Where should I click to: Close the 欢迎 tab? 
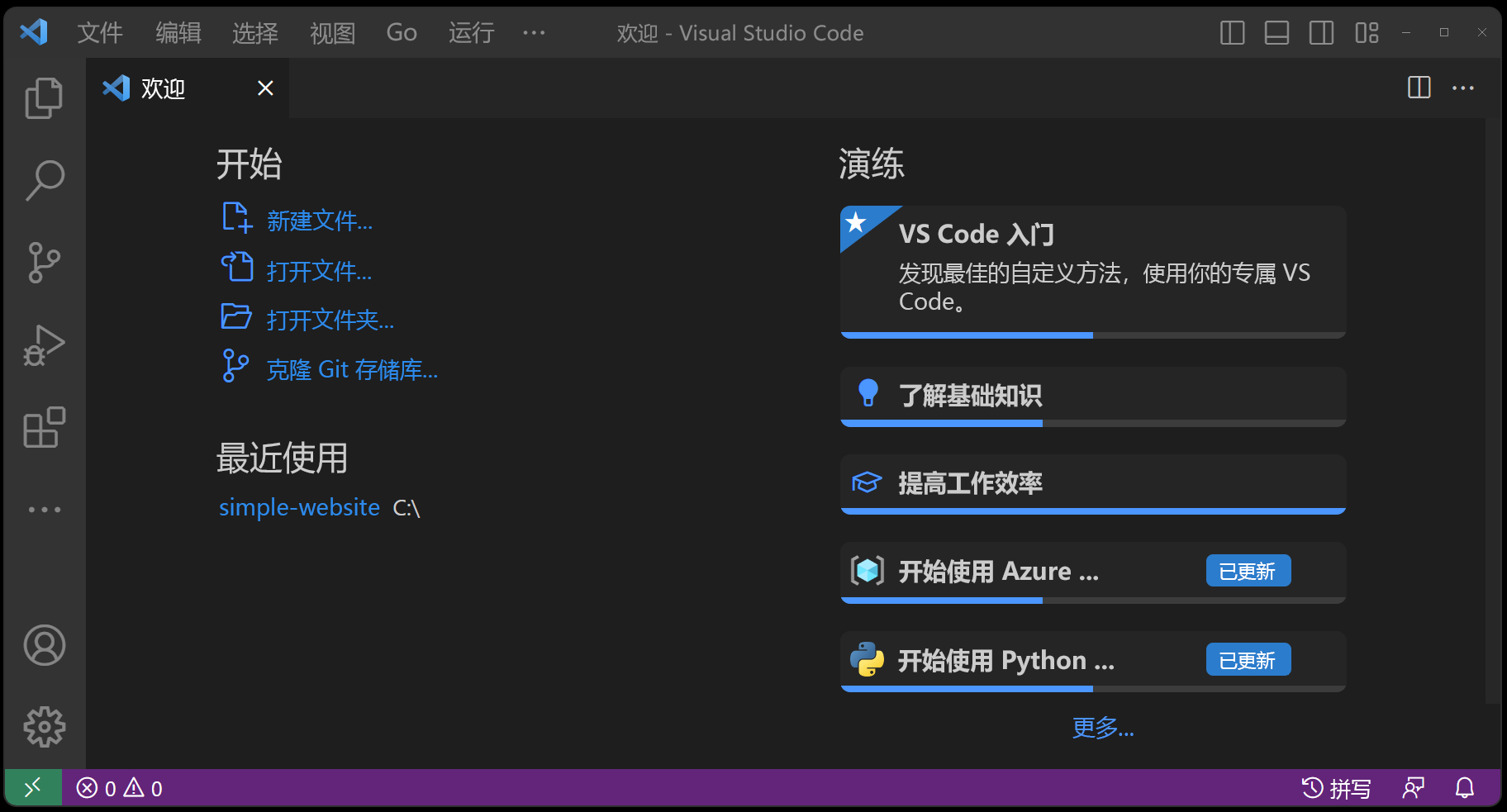tap(265, 88)
